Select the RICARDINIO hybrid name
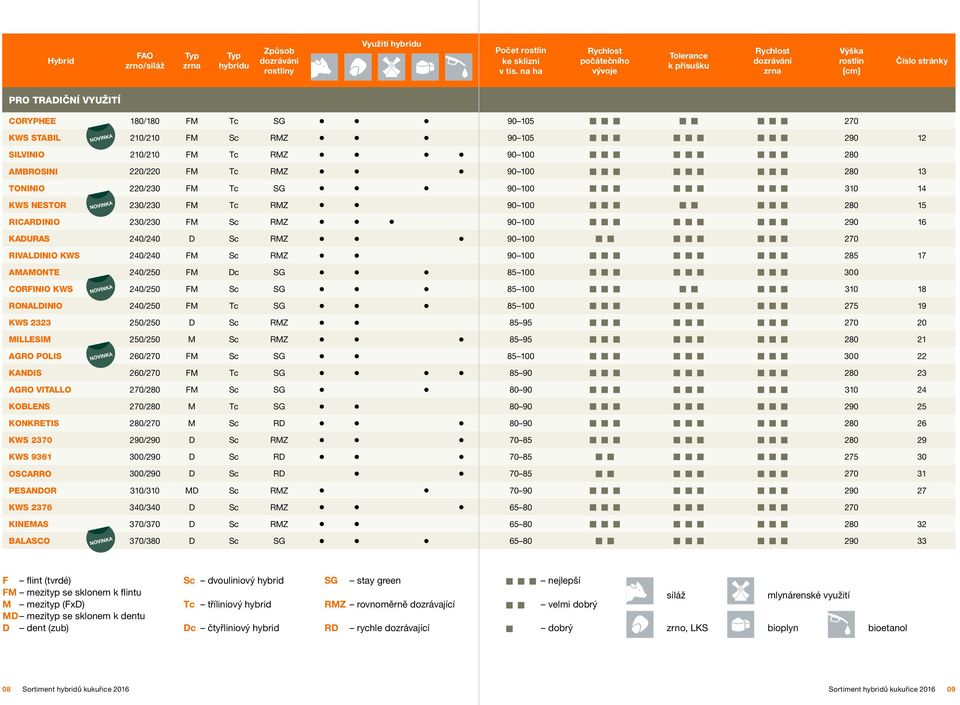The width and height of the screenshot is (960, 705). (x=34, y=222)
